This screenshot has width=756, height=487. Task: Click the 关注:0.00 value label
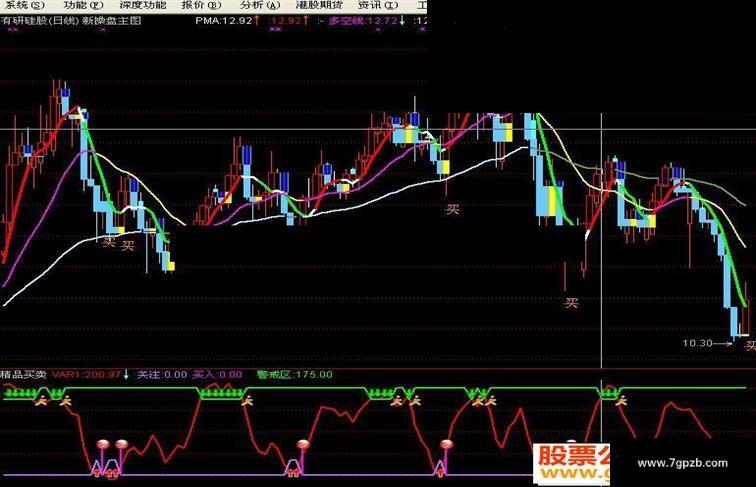coord(162,374)
